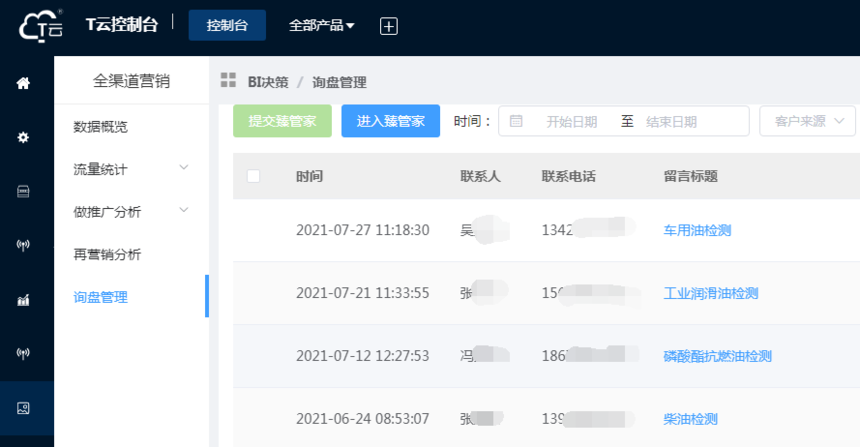Image resolution: width=860 pixels, height=447 pixels.
Task: Click the bar chart analytics icon in left rail
Action: click(x=23, y=300)
